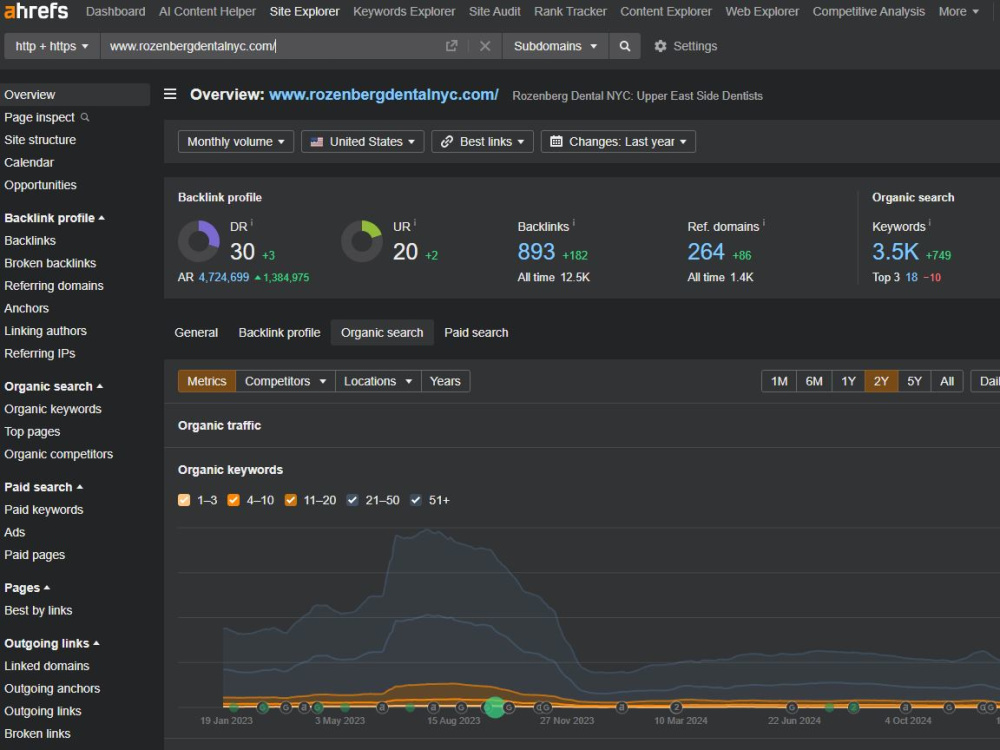Click the DR donut chart
Viewport: 1000px width, 750px height.
[198, 241]
